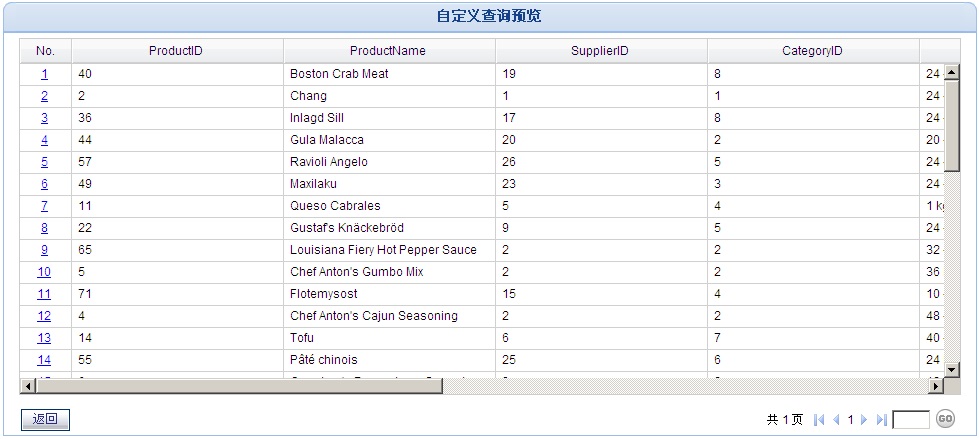Click the SupplierID column header
This screenshot has width=979, height=439.
pos(601,51)
